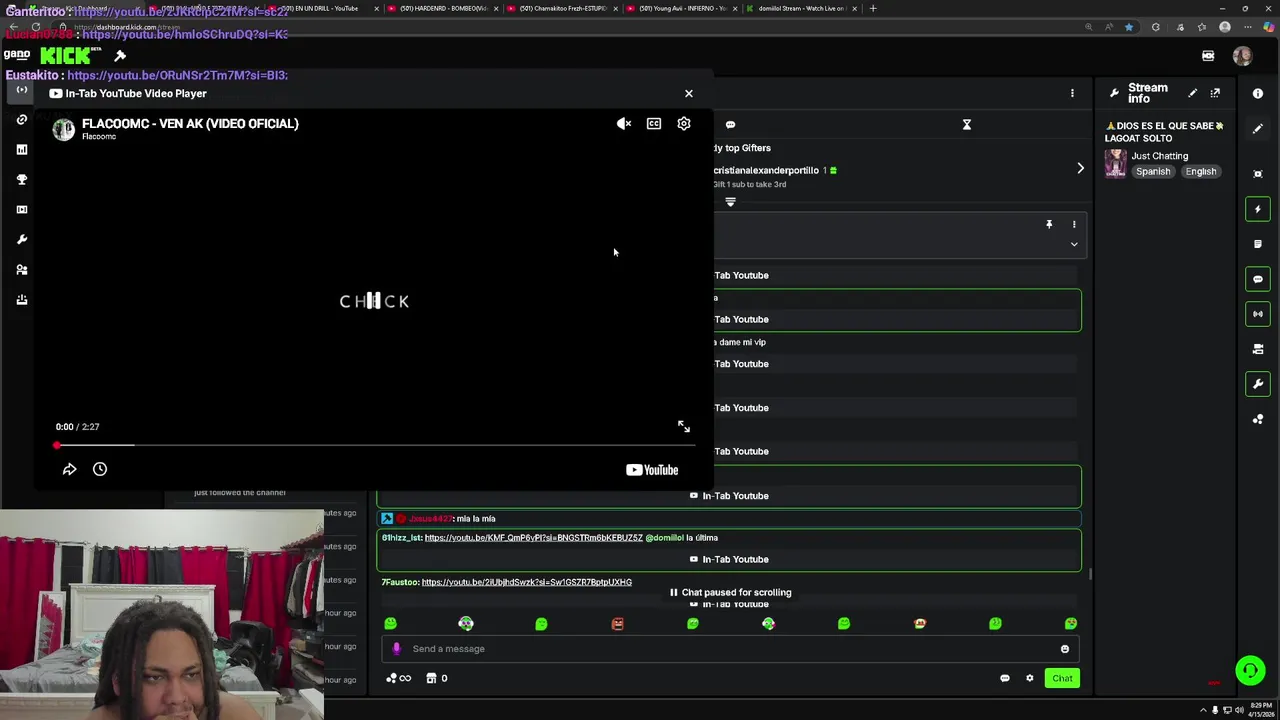Click the chat bubble icon near Chat button
1280x720 pixels.
[1005, 678]
